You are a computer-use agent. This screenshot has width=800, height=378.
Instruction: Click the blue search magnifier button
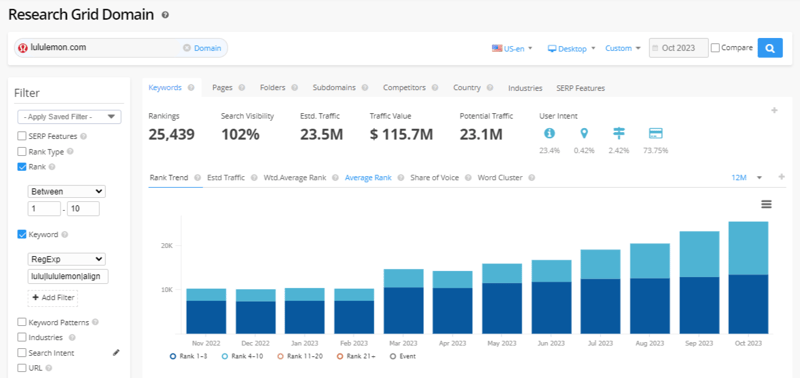(770, 48)
